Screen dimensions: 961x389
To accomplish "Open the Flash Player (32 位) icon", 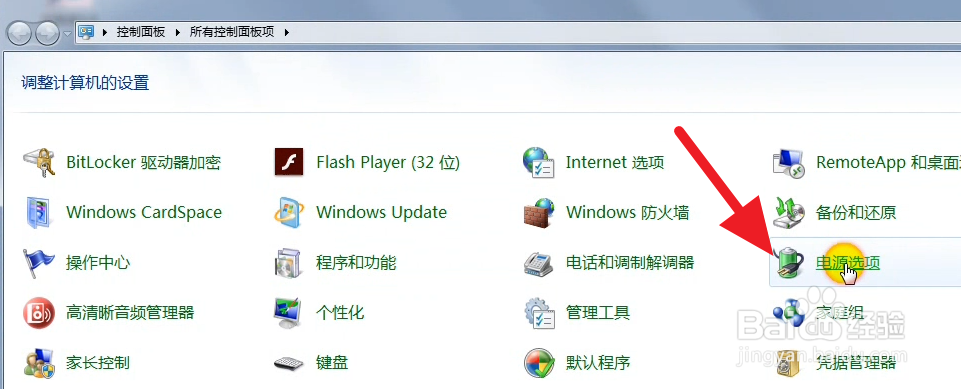I will click(x=288, y=162).
